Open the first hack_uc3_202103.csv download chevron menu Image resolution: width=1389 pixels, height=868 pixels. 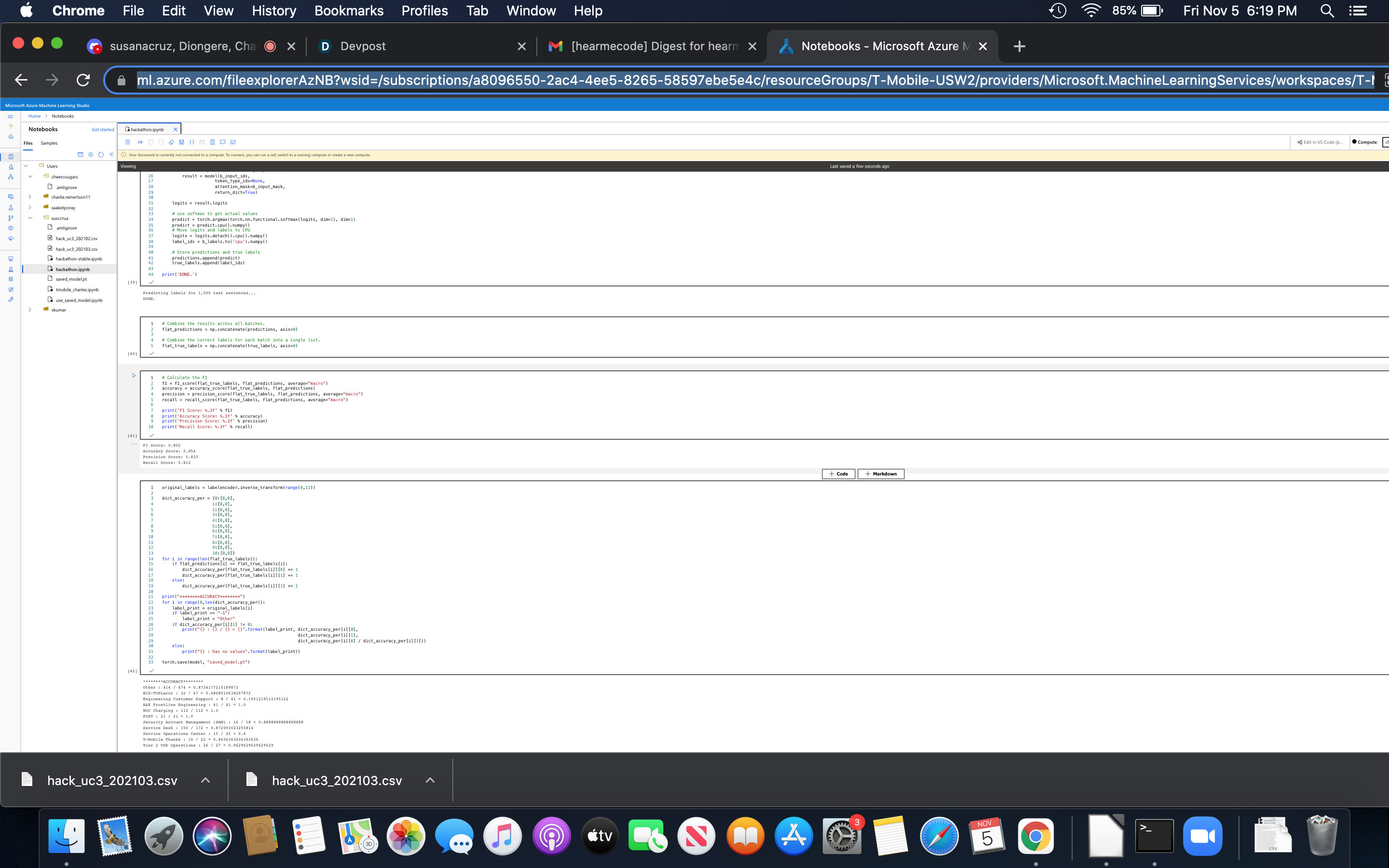(x=205, y=780)
